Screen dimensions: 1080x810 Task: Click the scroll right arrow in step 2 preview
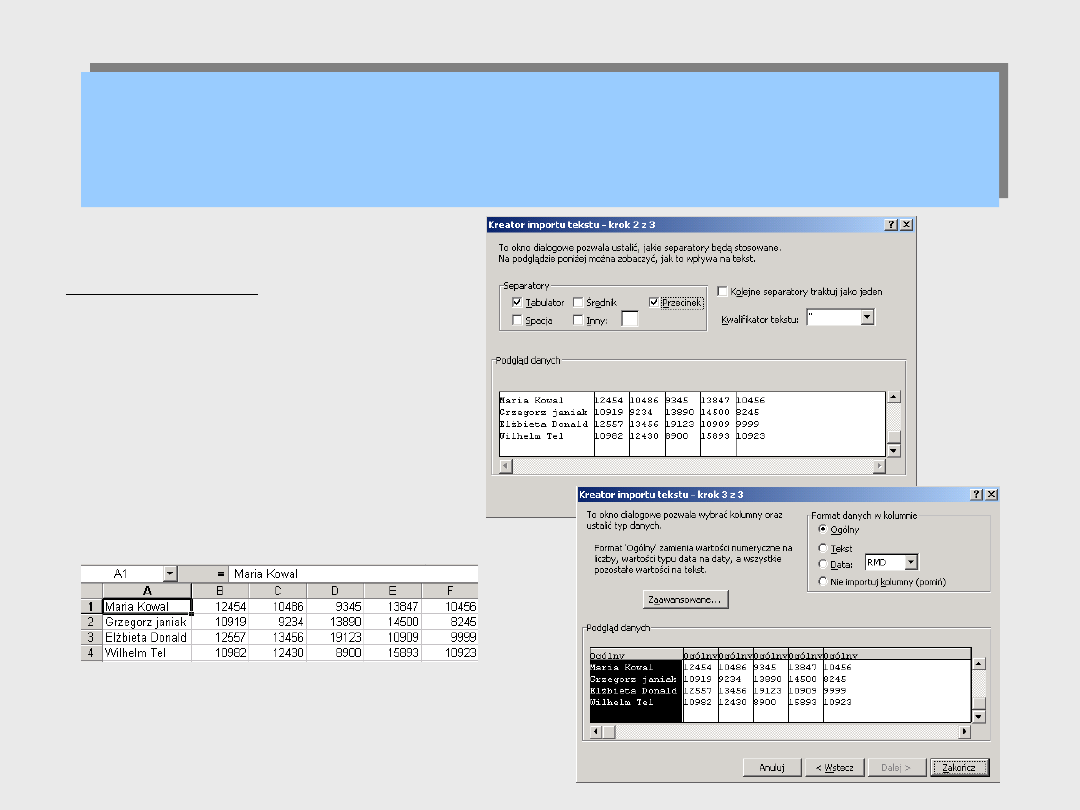(879, 466)
